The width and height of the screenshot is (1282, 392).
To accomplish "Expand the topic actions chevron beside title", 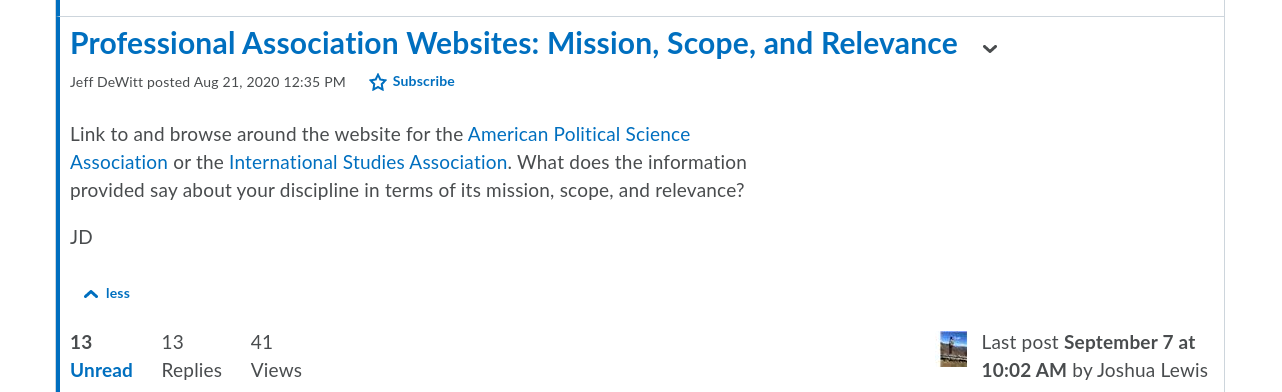I will 990,48.
